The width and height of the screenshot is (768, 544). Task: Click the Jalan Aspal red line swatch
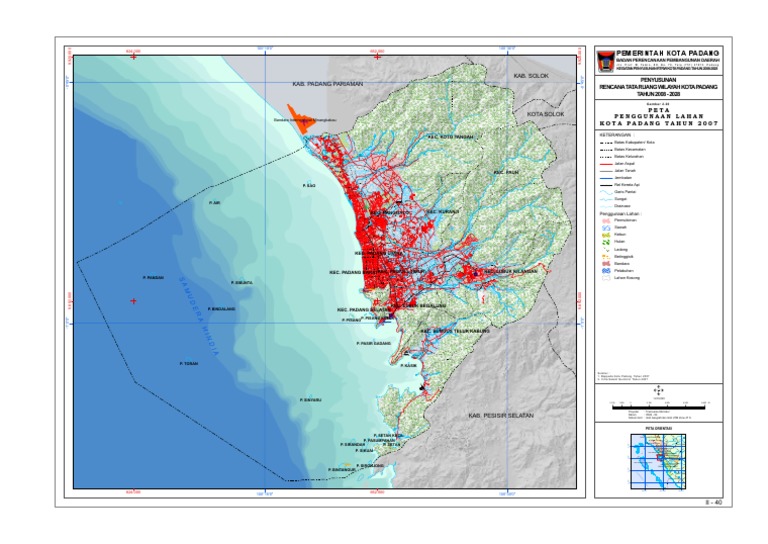click(x=606, y=164)
